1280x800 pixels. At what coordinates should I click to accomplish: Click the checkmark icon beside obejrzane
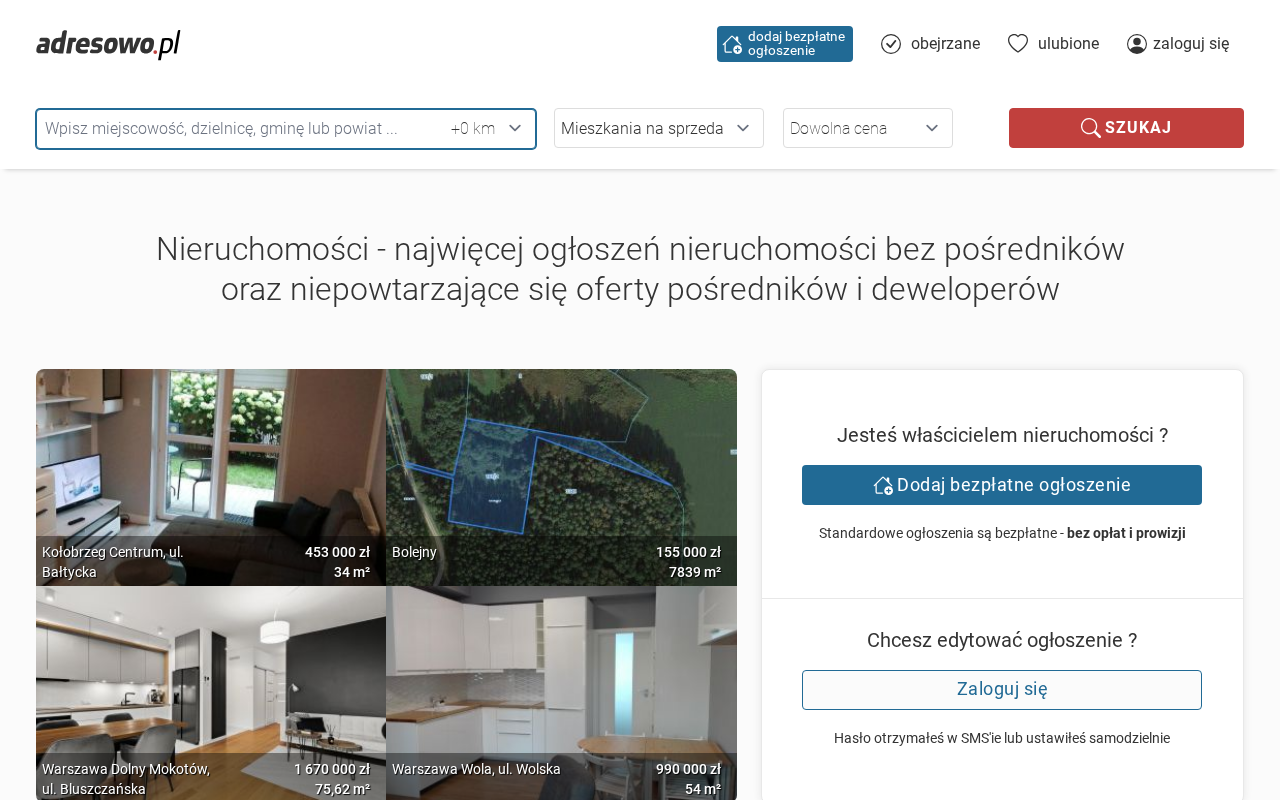click(891, 44)
